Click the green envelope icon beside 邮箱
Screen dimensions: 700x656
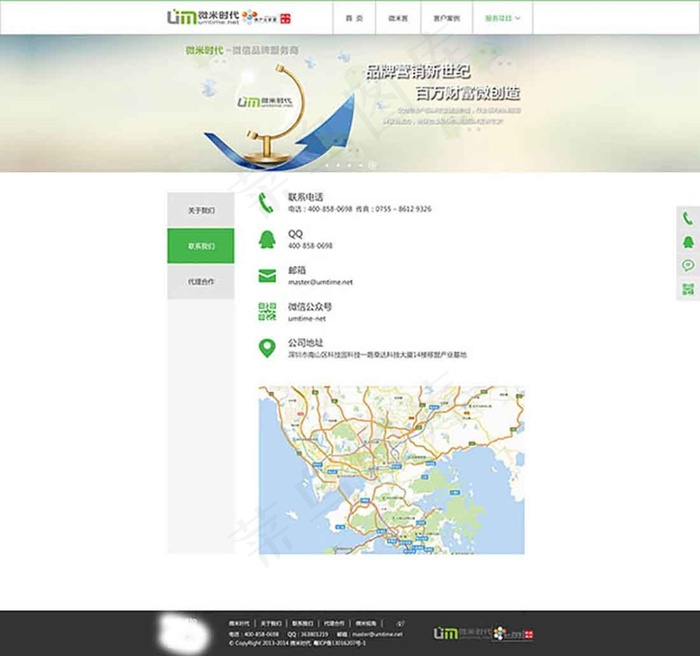click(267, 276)
